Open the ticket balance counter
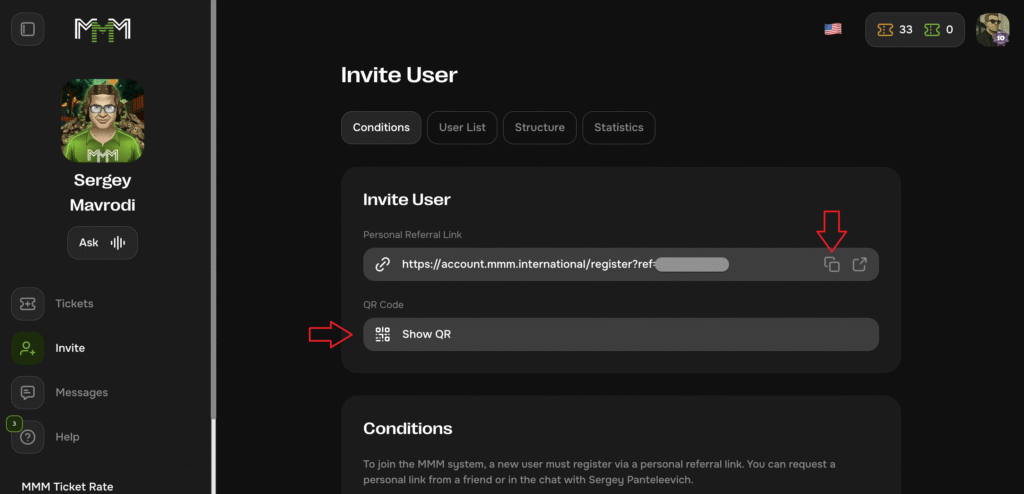 (x=914, y=30)
